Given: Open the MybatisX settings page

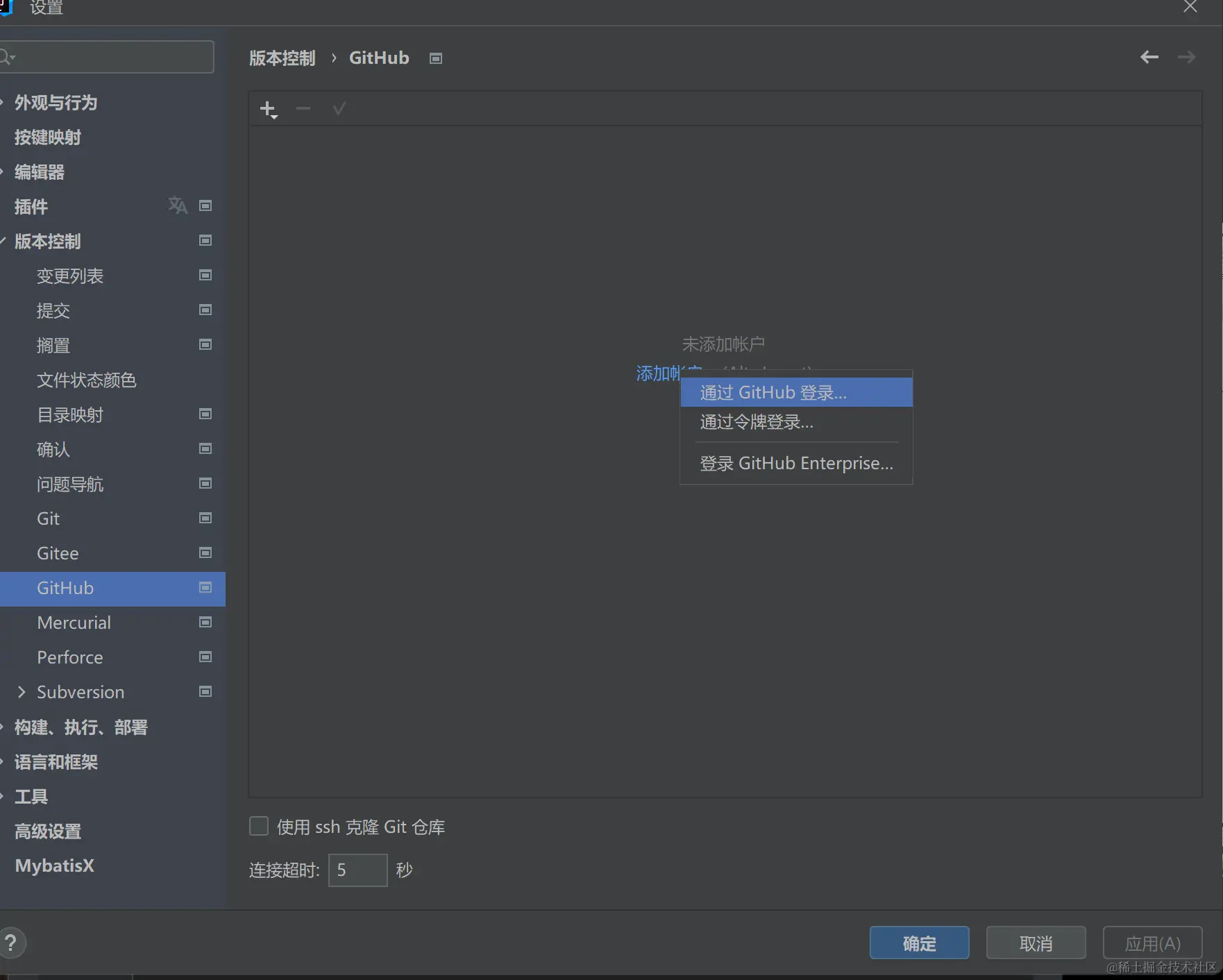Looking at the screenshot, I should 54,865.
